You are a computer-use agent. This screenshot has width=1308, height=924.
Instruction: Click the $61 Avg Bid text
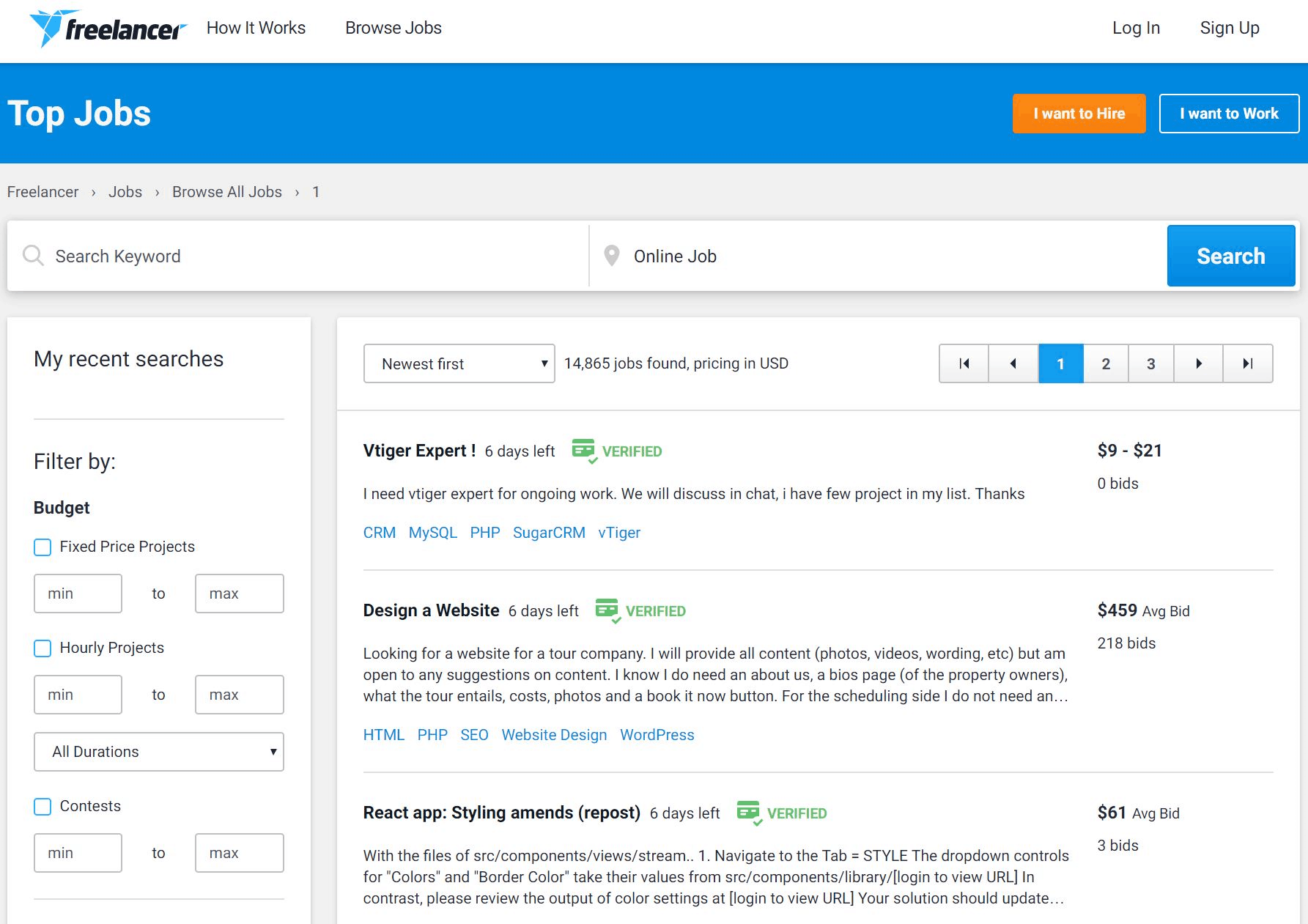click(1138, 813)
